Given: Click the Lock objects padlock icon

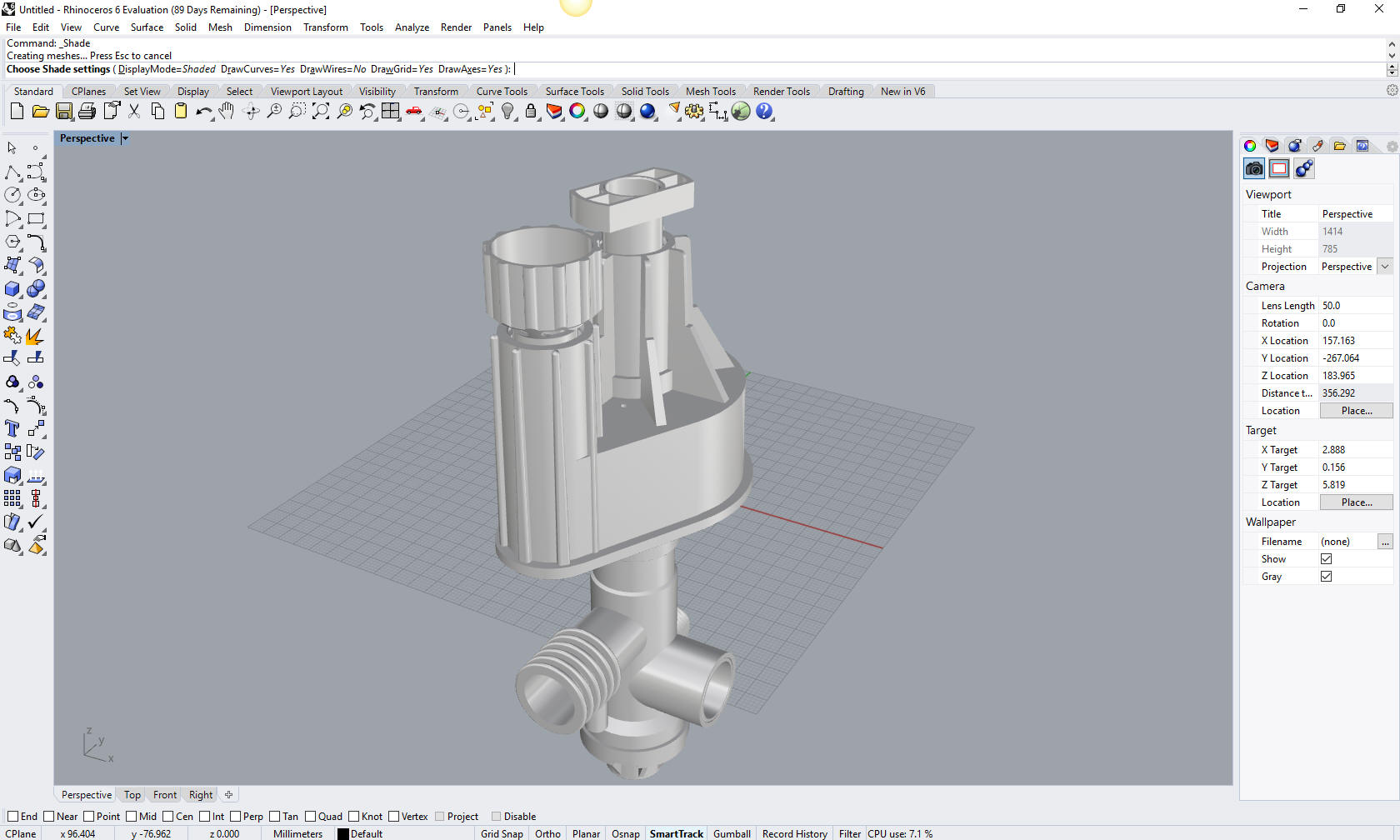Looking at the screenshot, I should (x=531, y=111).
